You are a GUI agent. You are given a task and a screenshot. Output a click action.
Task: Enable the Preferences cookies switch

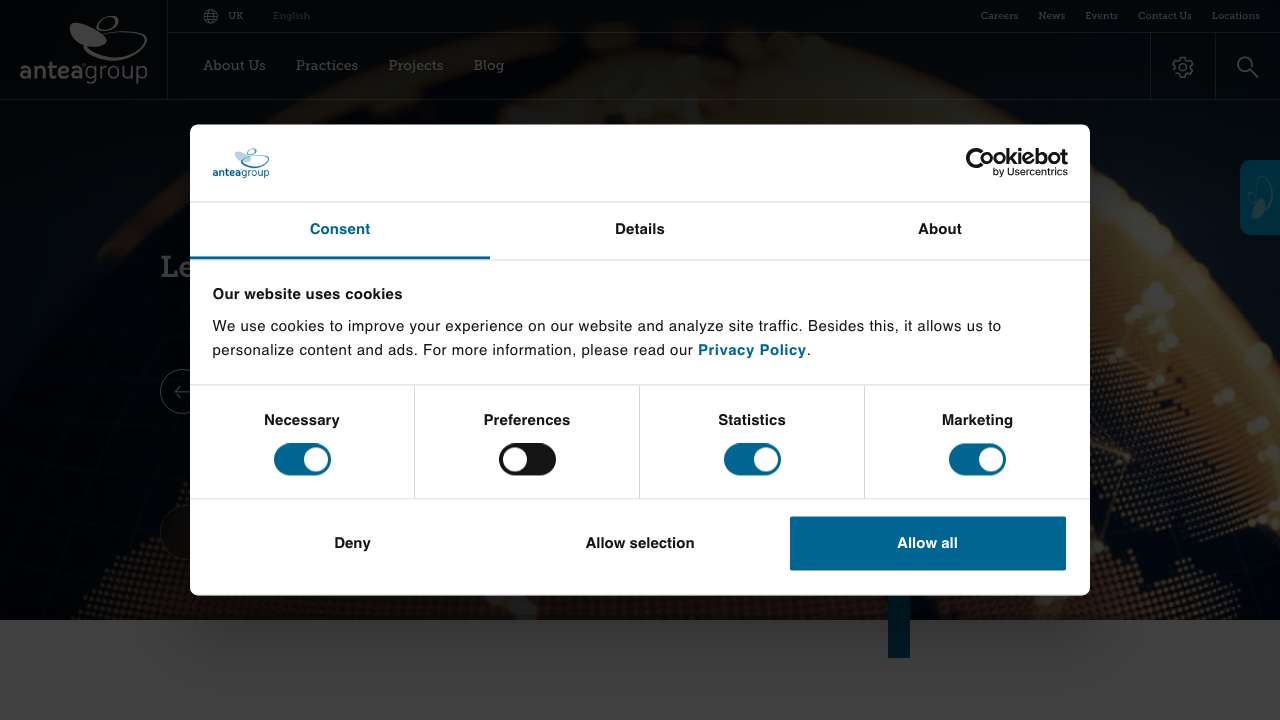(527, 460)
